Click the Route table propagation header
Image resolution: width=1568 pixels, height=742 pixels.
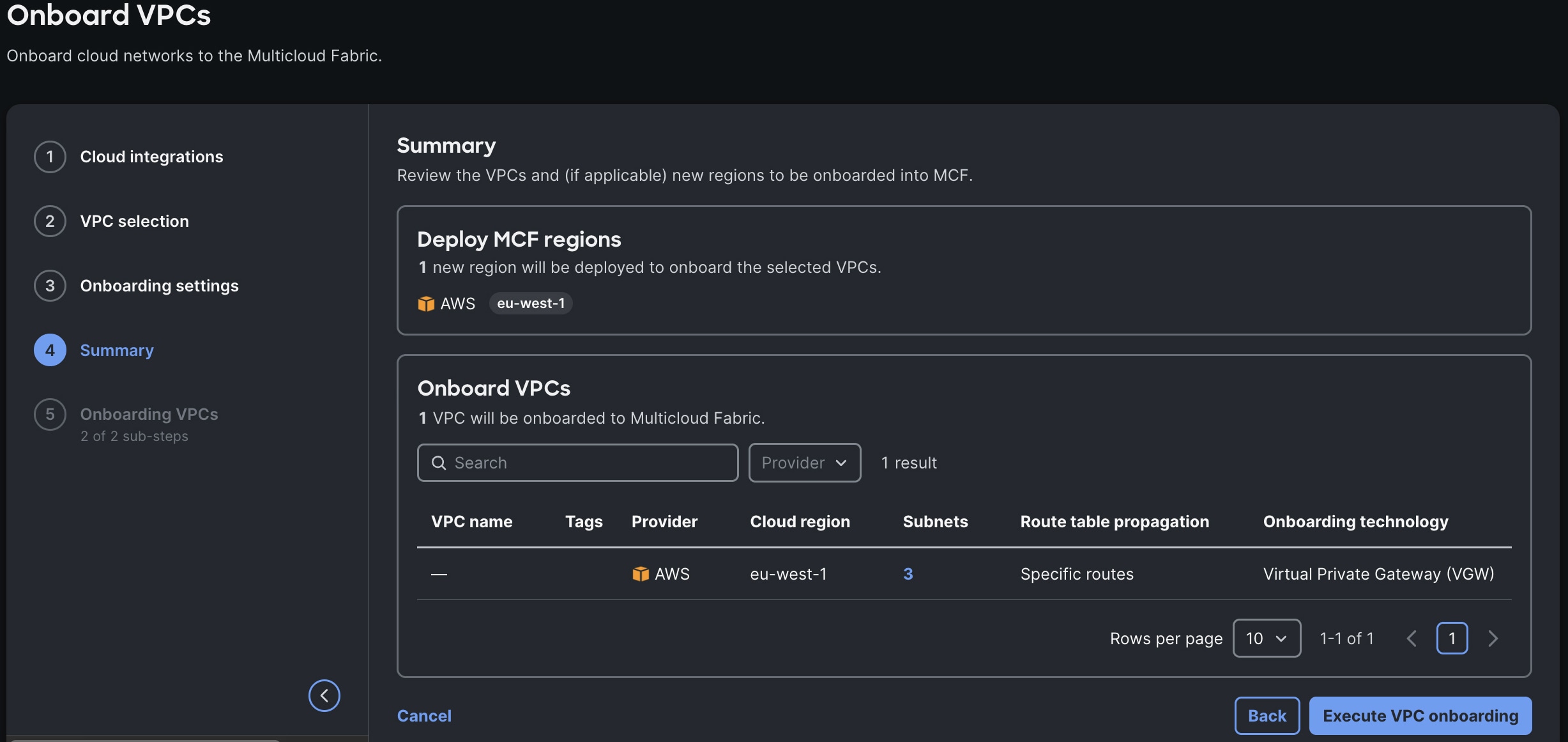pos(1115,522)
